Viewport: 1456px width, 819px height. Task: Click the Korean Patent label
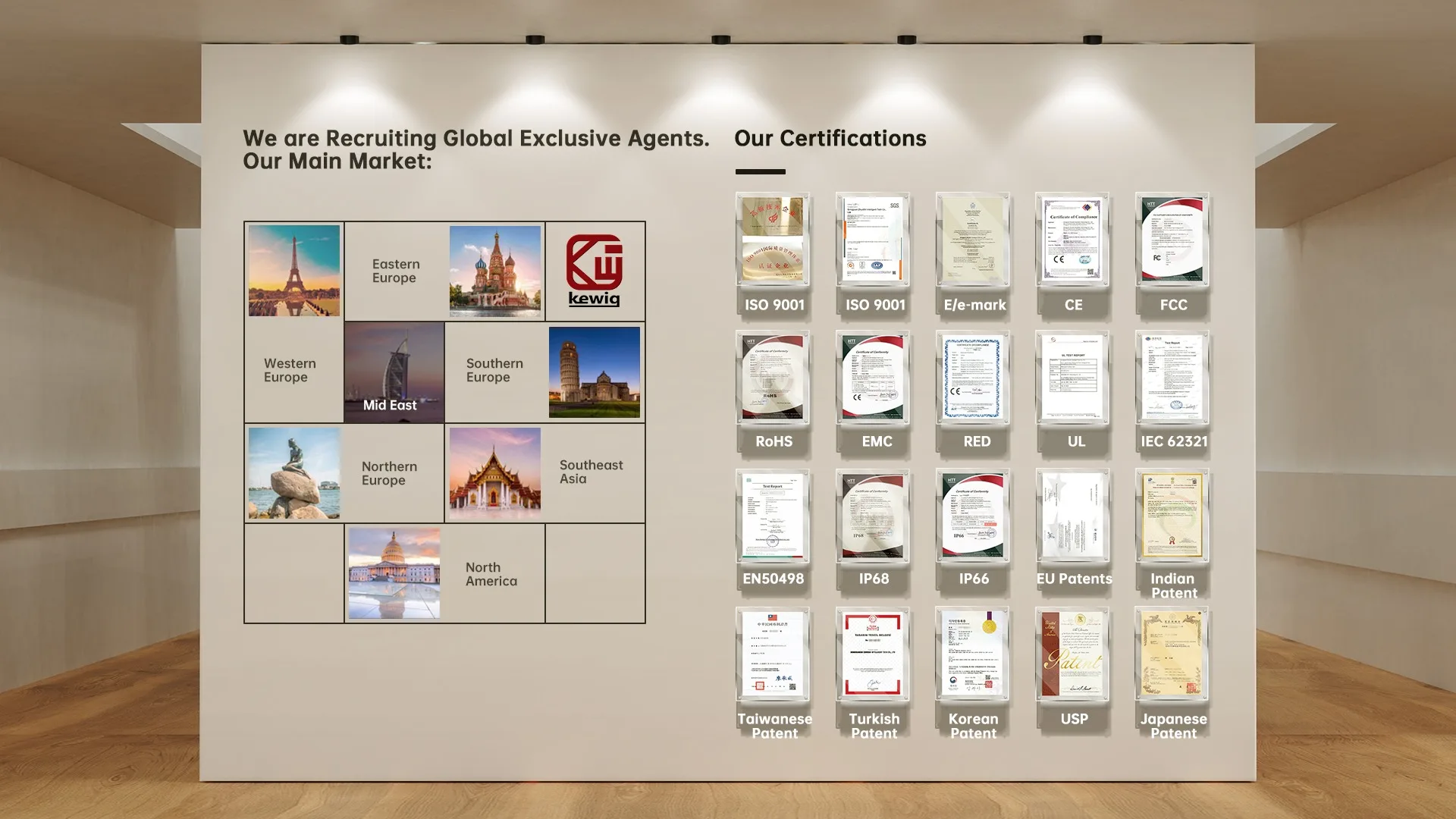point(973,726)
